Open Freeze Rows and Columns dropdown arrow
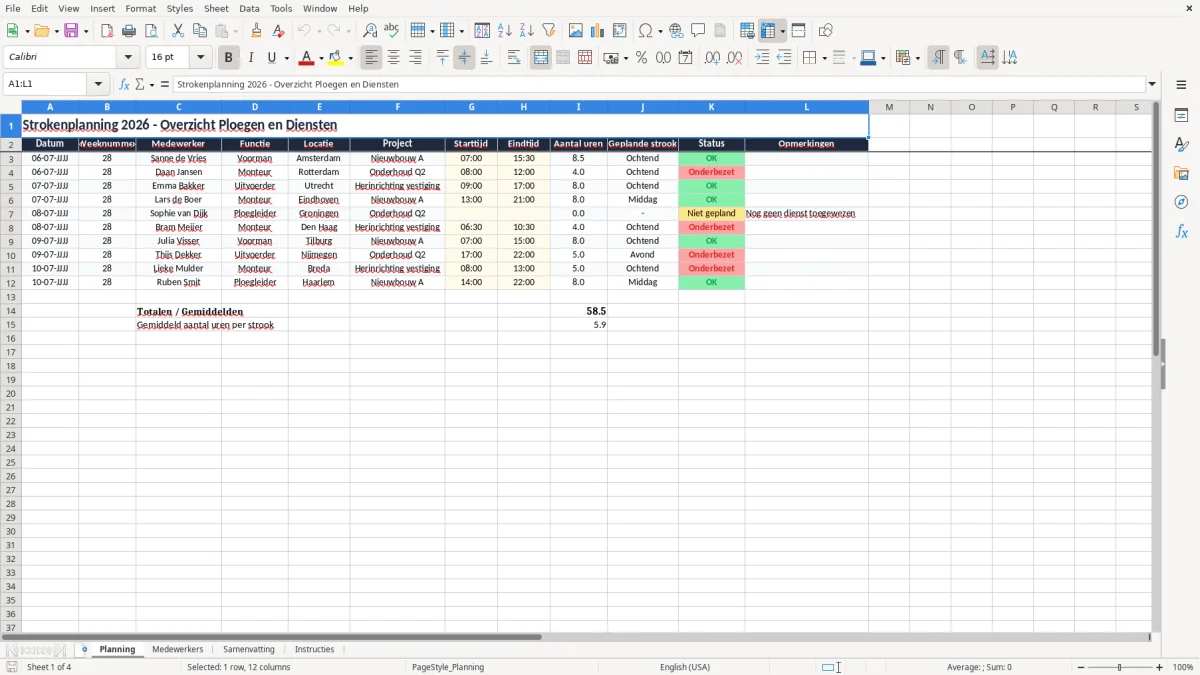The width and height of the screenshot is (1200, 675). (782, 31)
